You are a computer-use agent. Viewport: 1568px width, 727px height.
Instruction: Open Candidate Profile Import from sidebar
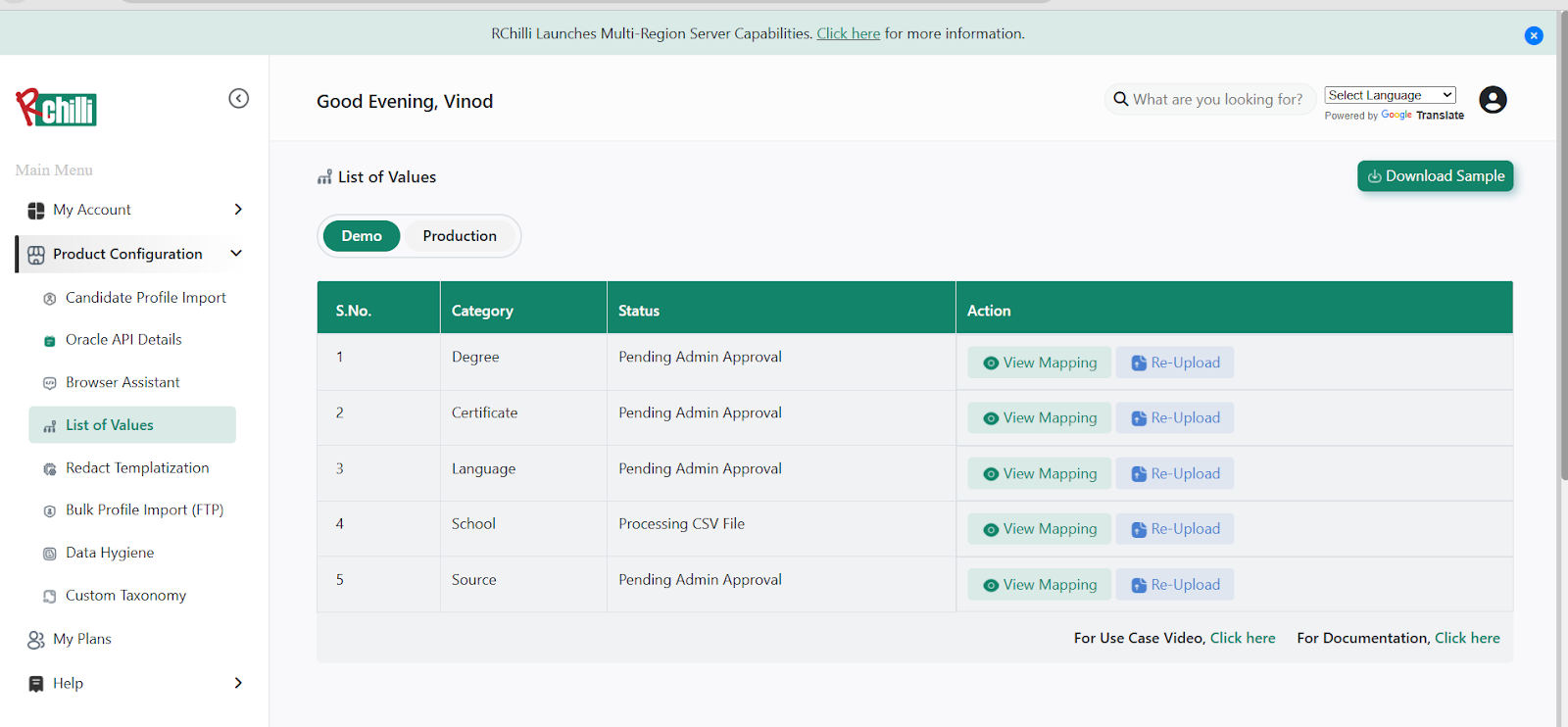[145, 298]
